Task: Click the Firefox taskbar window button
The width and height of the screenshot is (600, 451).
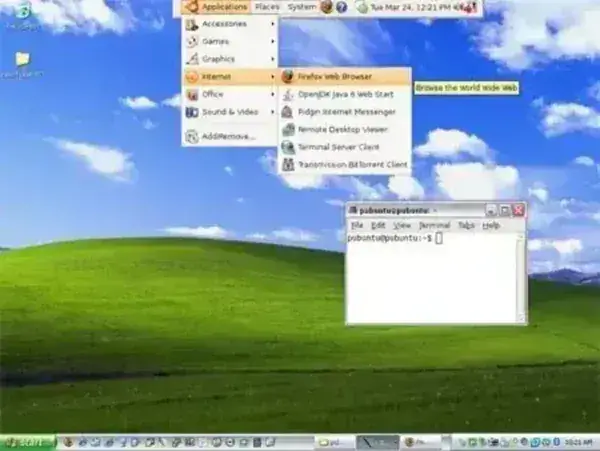Action: coord(421,443)
